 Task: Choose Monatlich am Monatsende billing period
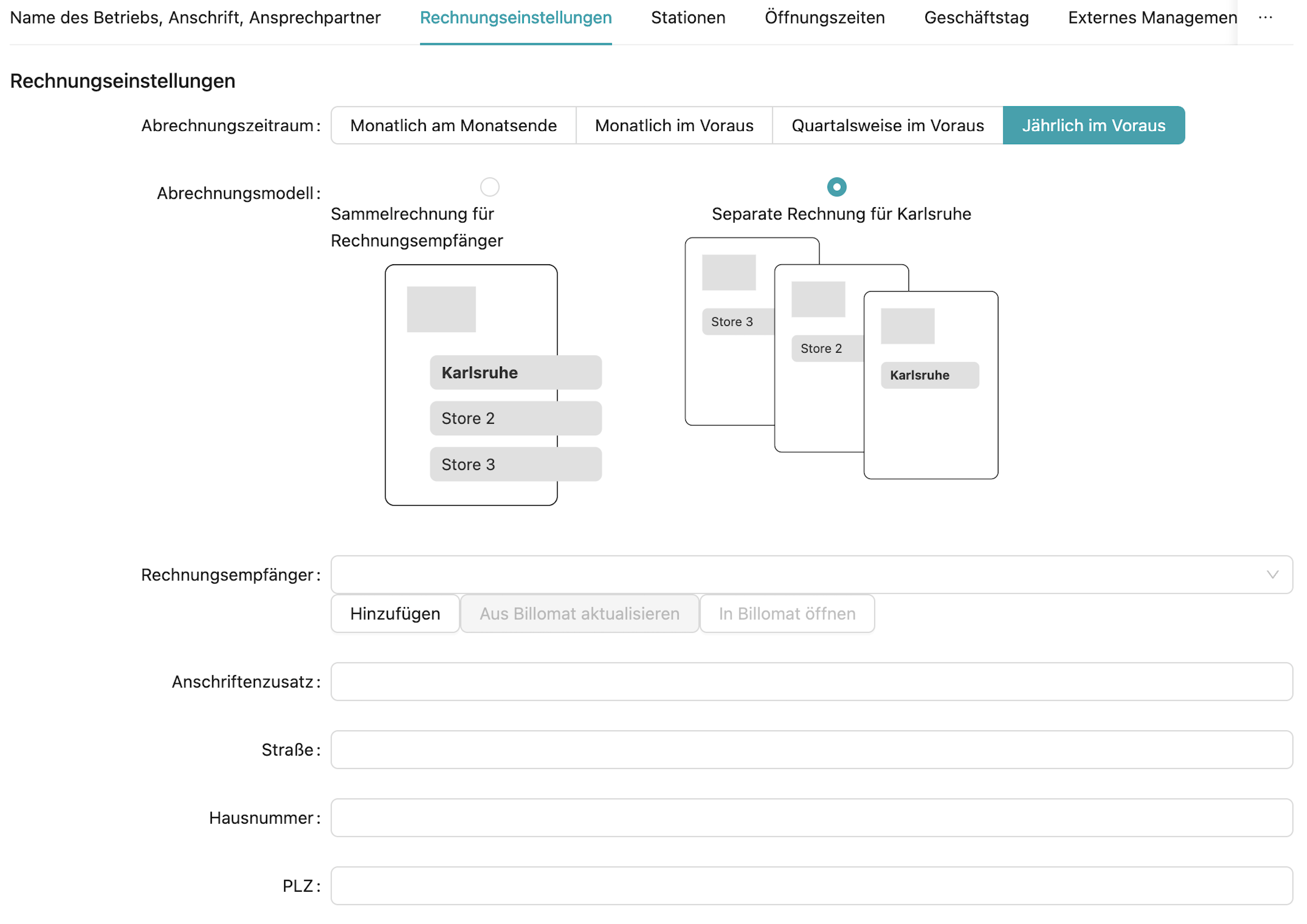tap(453, 125)
